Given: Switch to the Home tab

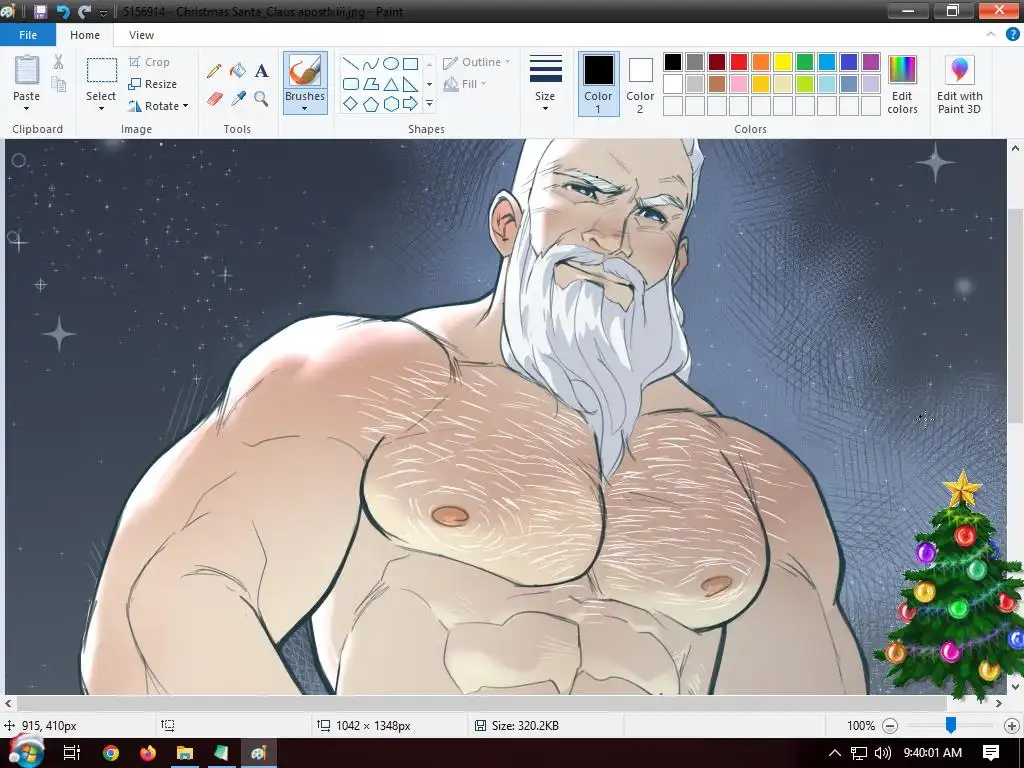Looking at the screenshot, I should click(x=85, y=35).
